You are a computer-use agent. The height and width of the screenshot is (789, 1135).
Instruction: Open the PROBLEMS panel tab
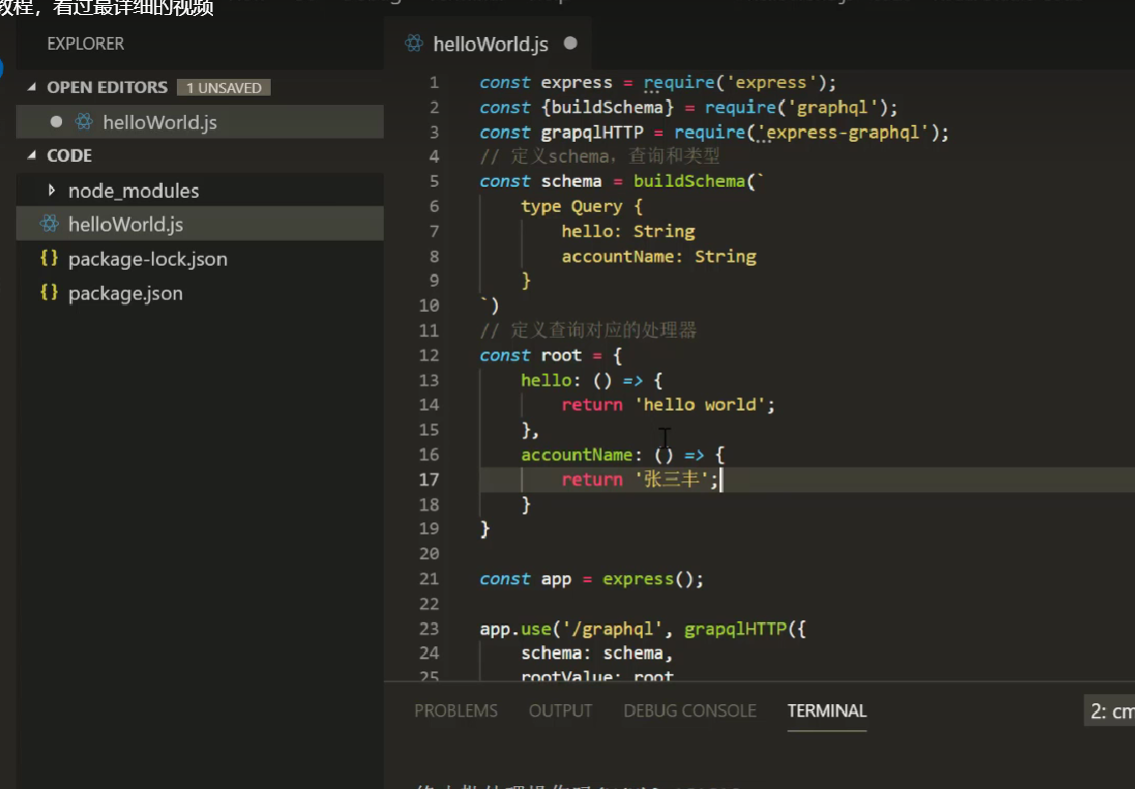click(456, 711)
